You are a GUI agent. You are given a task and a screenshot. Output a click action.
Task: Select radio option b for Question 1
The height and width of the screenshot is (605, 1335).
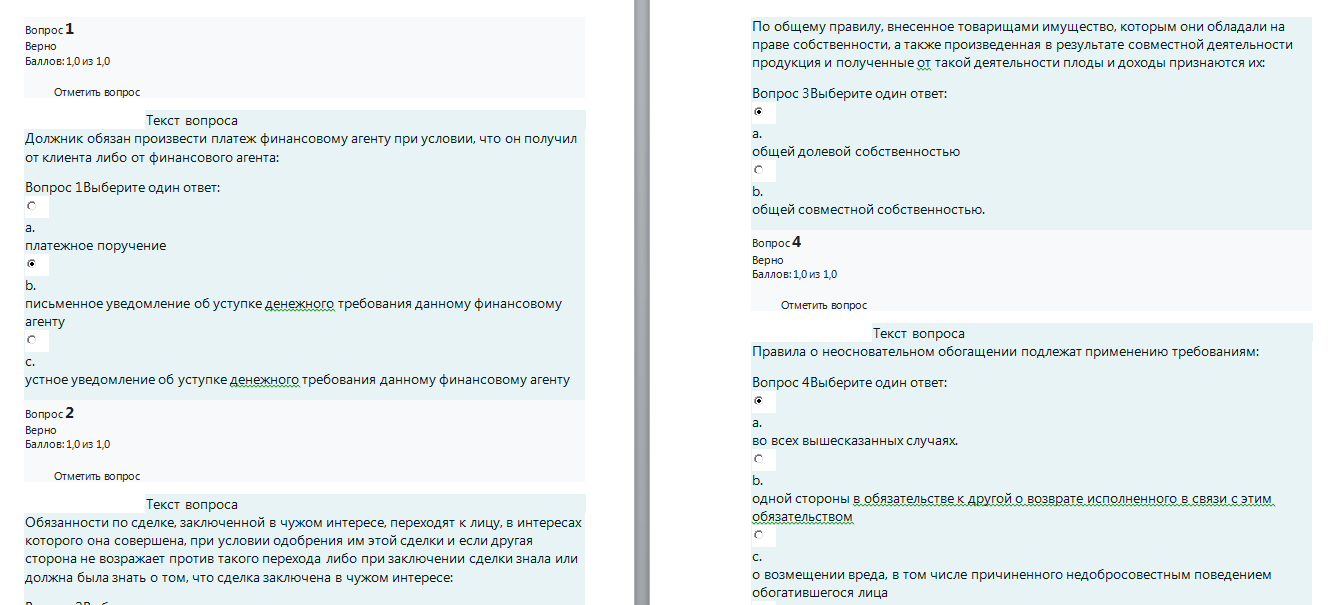32,264
